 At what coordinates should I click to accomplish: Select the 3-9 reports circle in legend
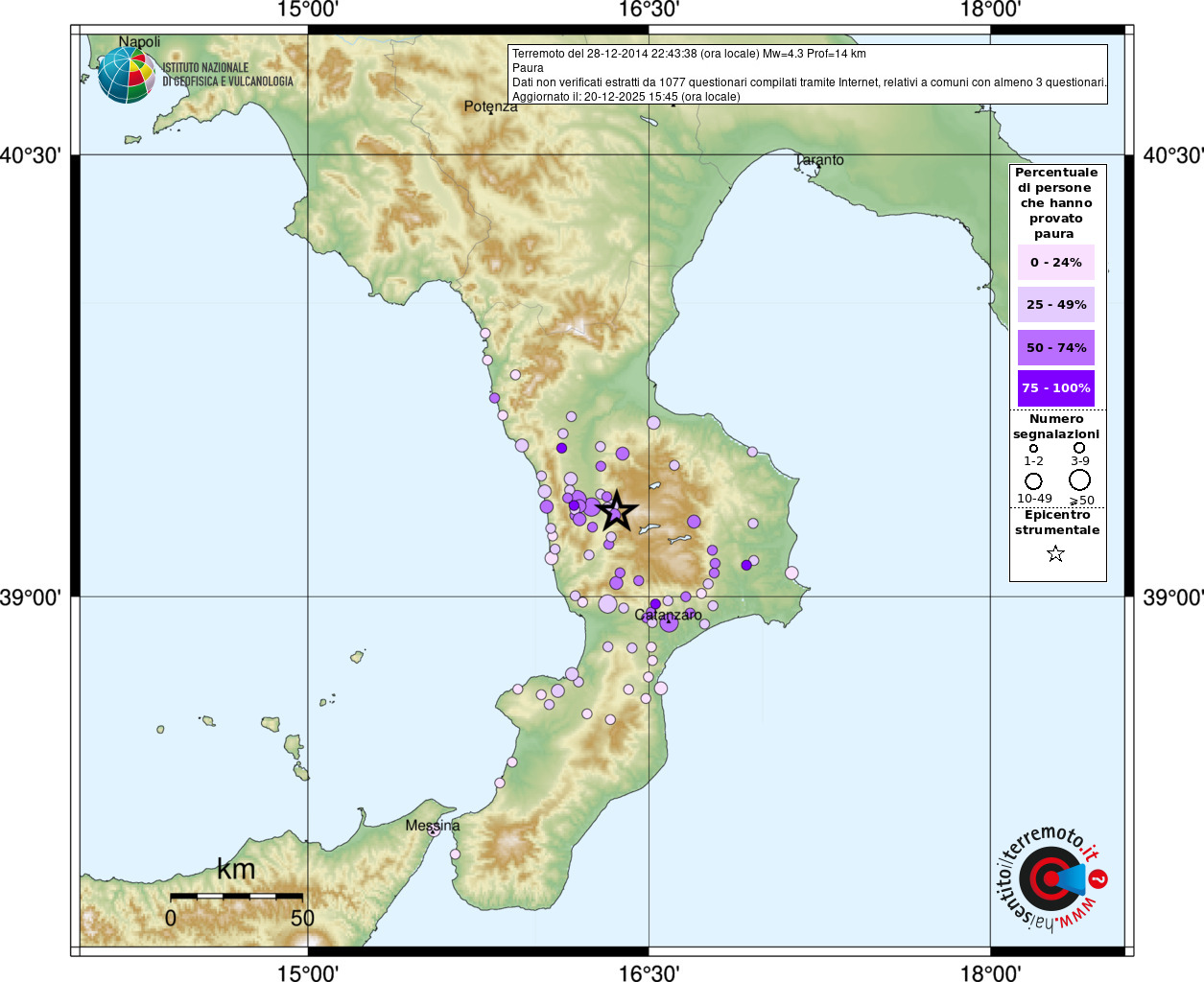pos(1079,448)
